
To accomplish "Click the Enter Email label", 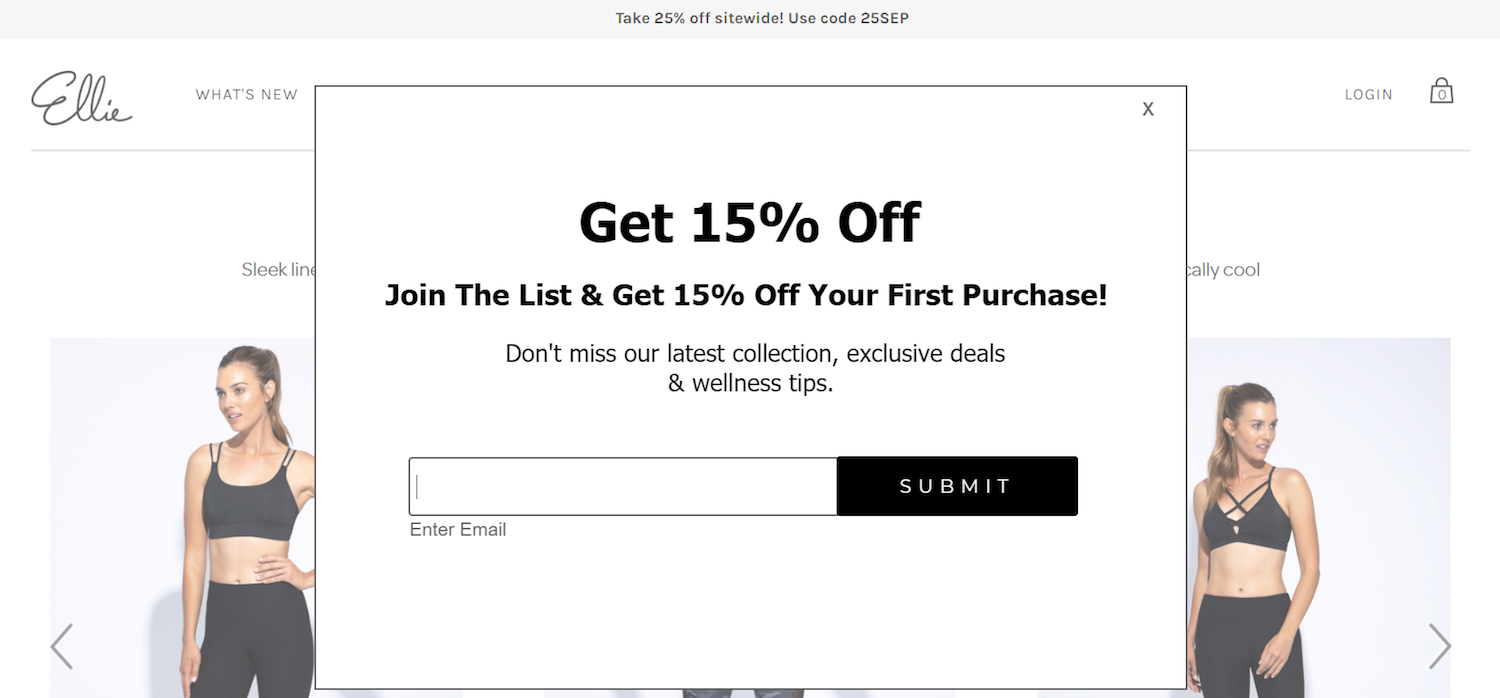I will tap(458, 530).
